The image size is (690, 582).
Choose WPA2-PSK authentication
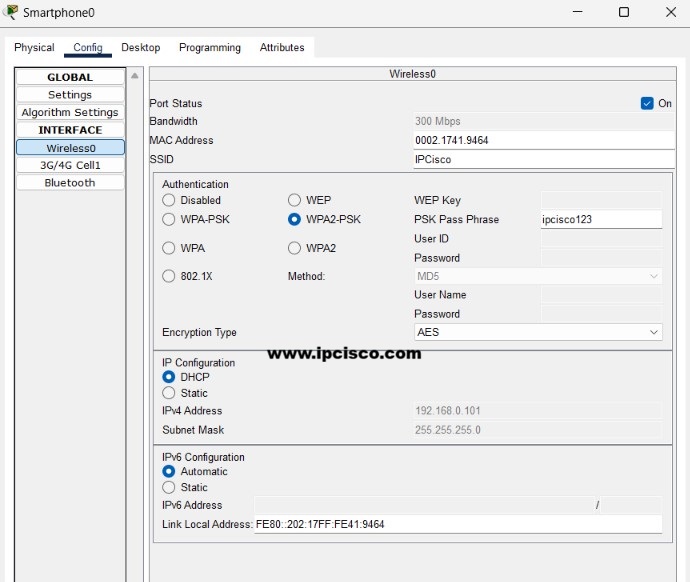point(294,220)
